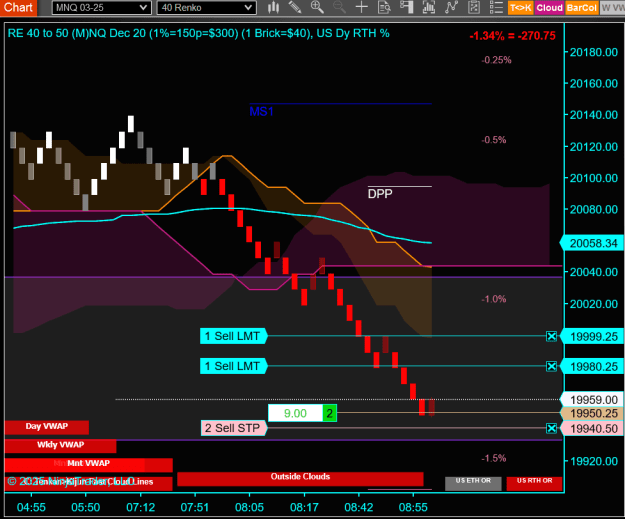The height and width of the screenshot is (519, 625).
Task: Click the 19980.25 price axis marker
Action: click(x=592, y=366)
